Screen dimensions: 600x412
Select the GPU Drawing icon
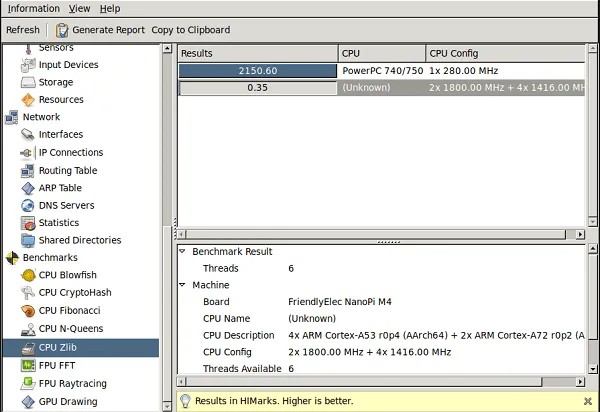(28, 402)
